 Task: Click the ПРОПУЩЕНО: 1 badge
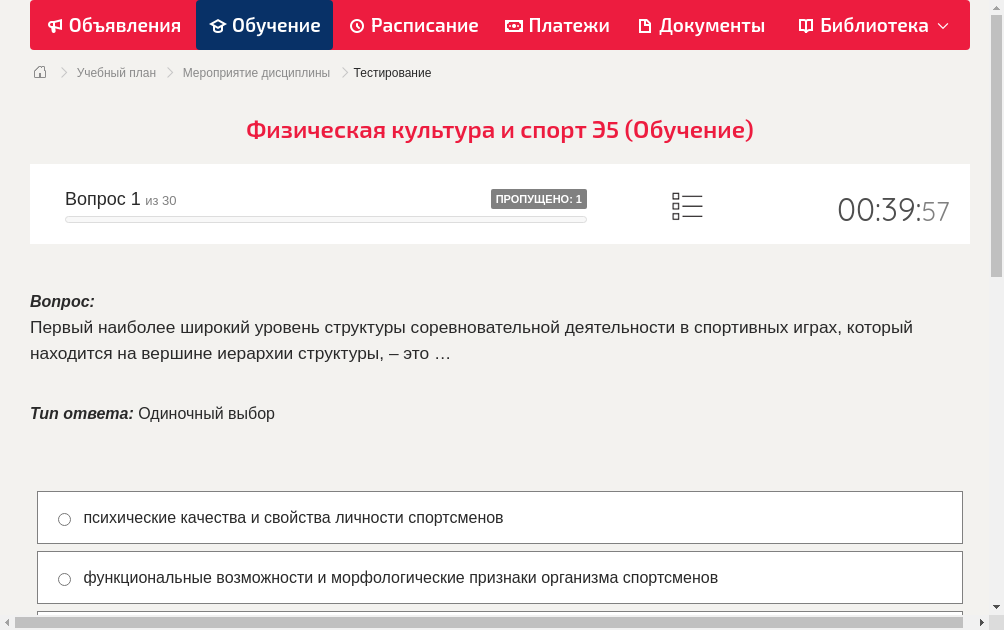[539, 199]
